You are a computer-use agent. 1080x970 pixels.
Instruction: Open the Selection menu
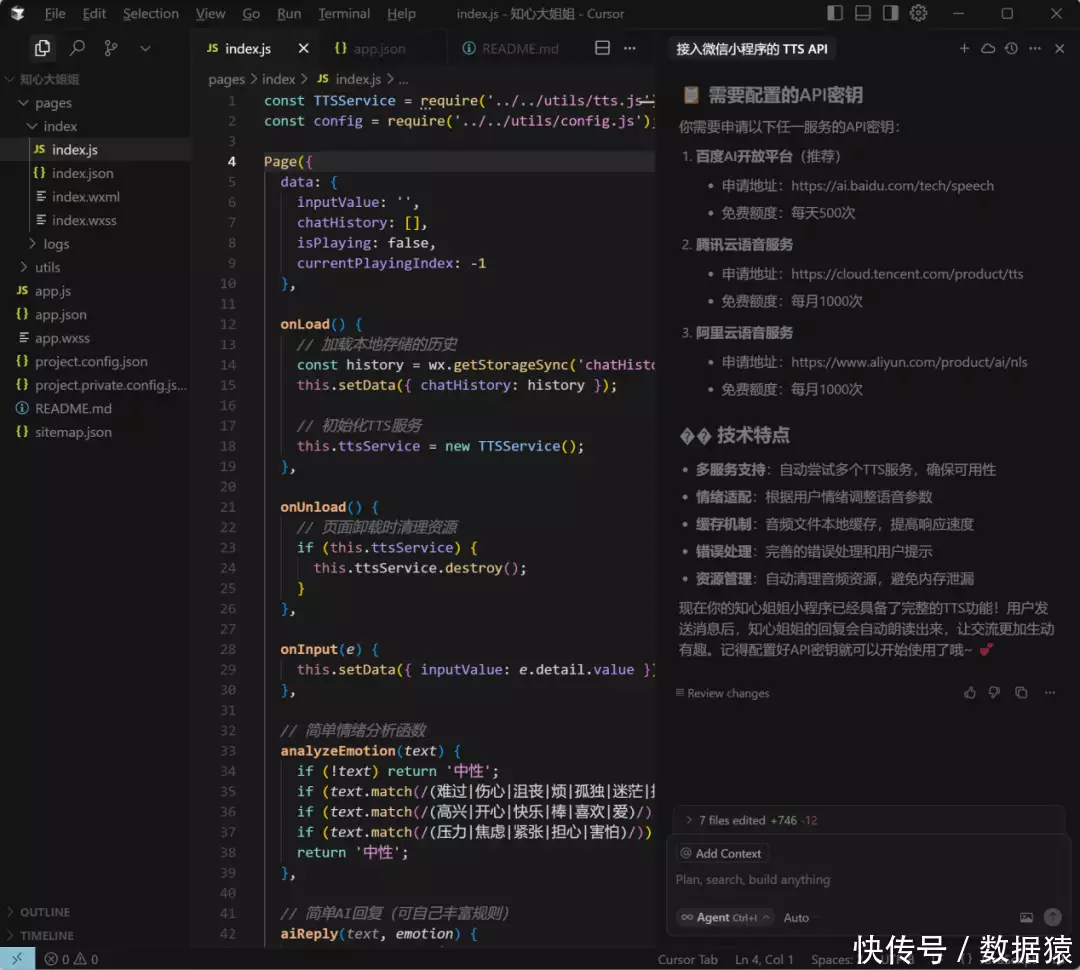(x=151, y=14)
